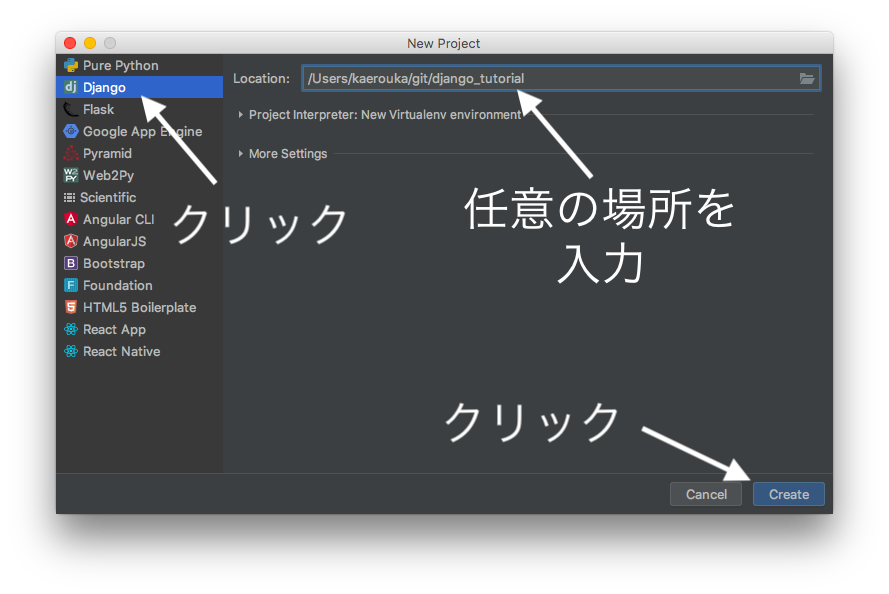
Task: Click the Location input field
Action: (500, 77)
